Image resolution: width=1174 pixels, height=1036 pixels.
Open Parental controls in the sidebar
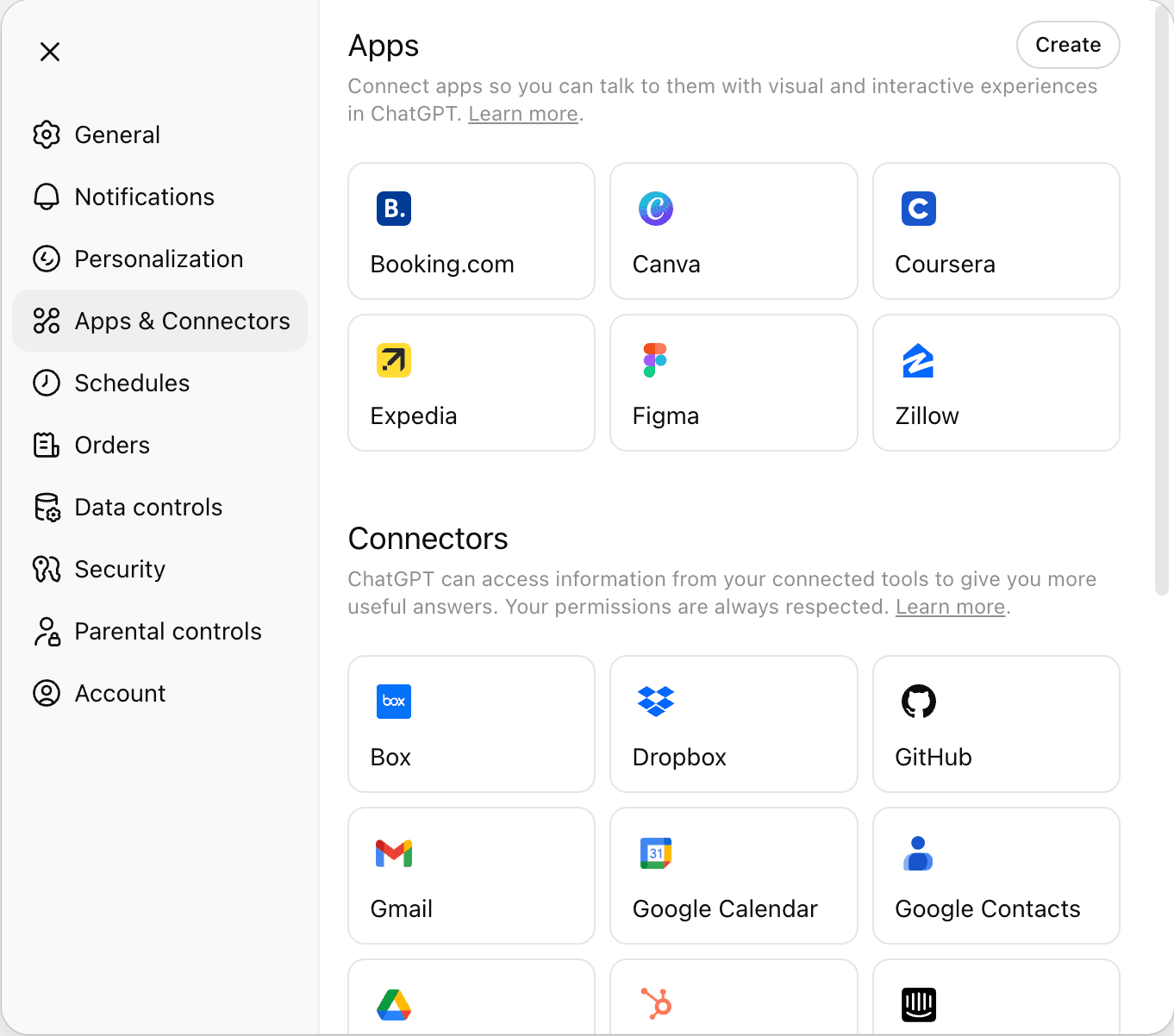168,631
